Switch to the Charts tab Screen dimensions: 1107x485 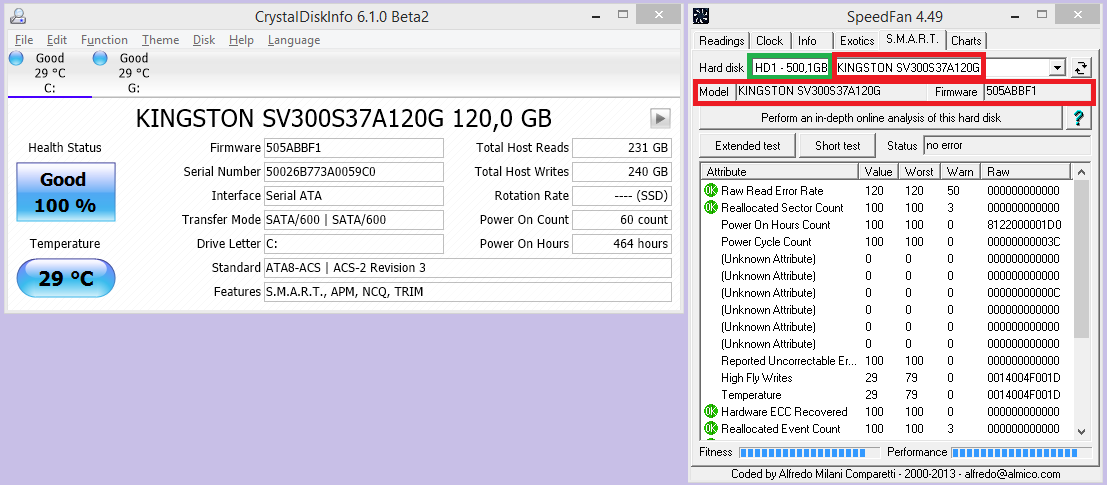pyautogui.click(x=966, y=41)
